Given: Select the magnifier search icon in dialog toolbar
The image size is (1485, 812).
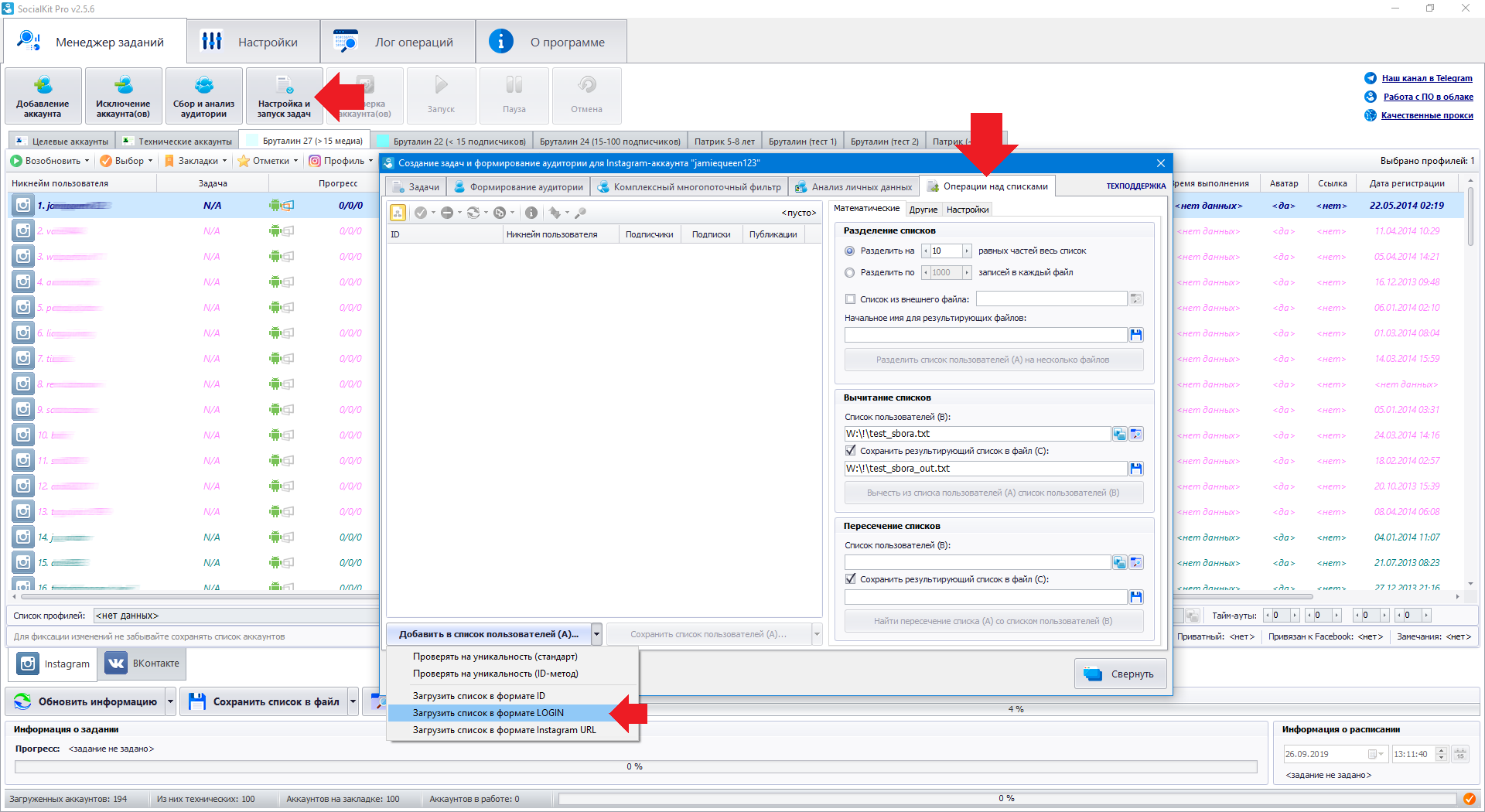Looking at the screenshot, I should point(581,213).
